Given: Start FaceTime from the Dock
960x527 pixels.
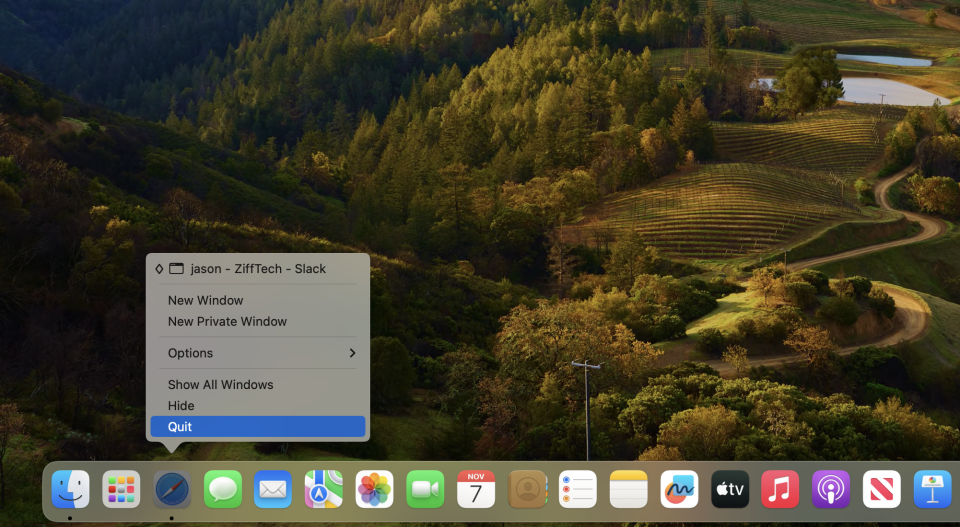Looking at the screenshot, I should [425, 489].
